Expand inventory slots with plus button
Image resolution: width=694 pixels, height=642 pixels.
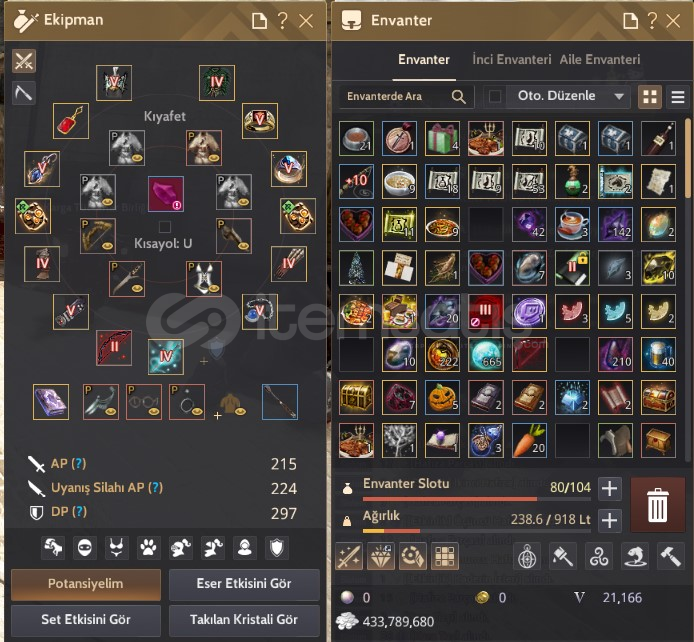[609, 488]
